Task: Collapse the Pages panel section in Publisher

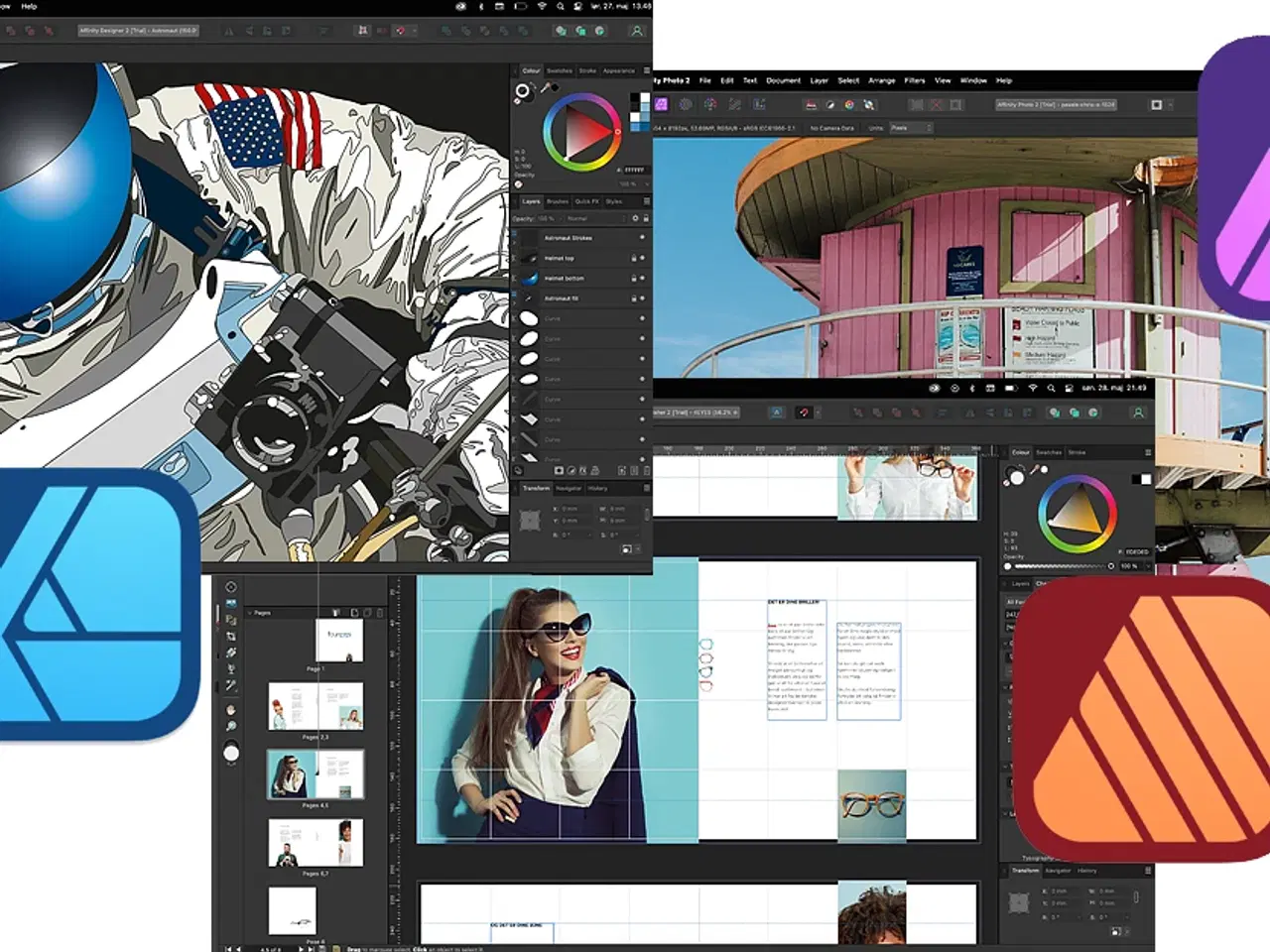Action: [x=250, y=613]
